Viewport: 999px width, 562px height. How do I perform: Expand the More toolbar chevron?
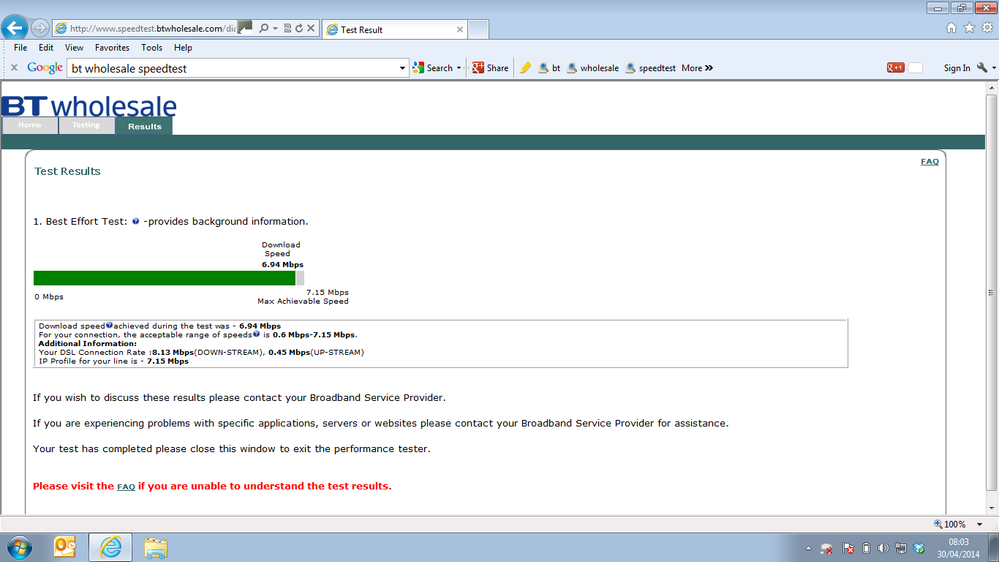709,68
